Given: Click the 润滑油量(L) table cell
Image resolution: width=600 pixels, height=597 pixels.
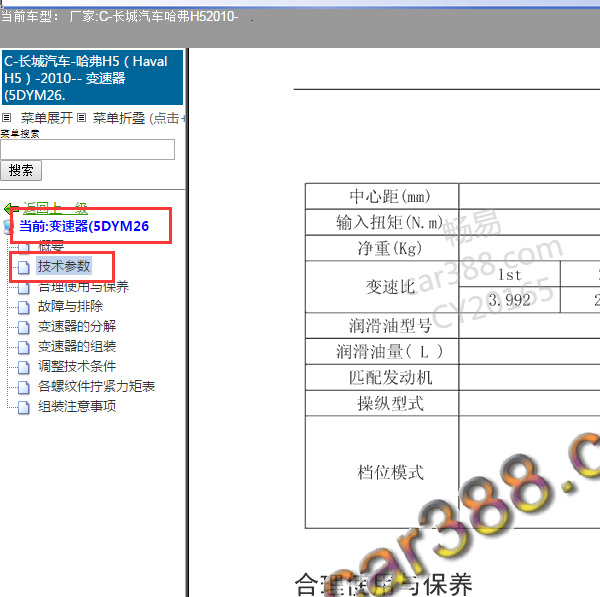Looking at the screenshot, I should tap(382, 351).
